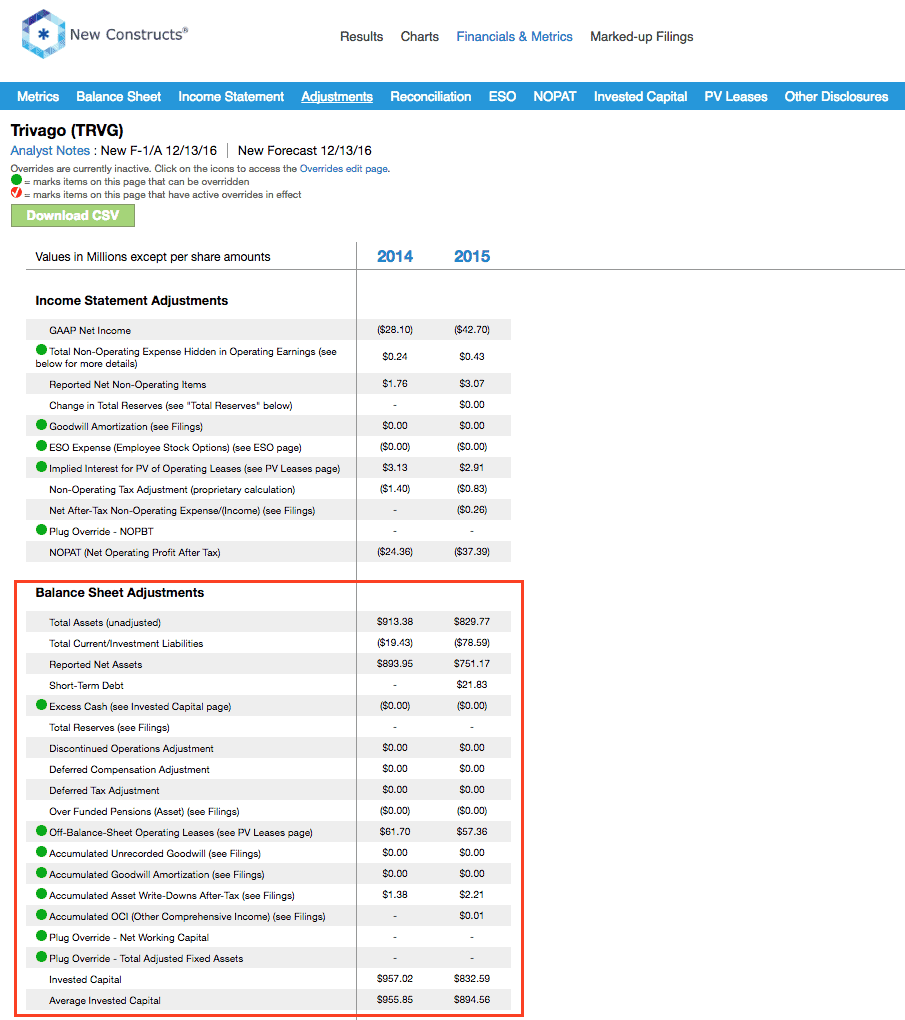The width and height of the screenshot is (905, 1020).
Task: Switch to the Income Statement tab
Action: [x=231, y=96]
